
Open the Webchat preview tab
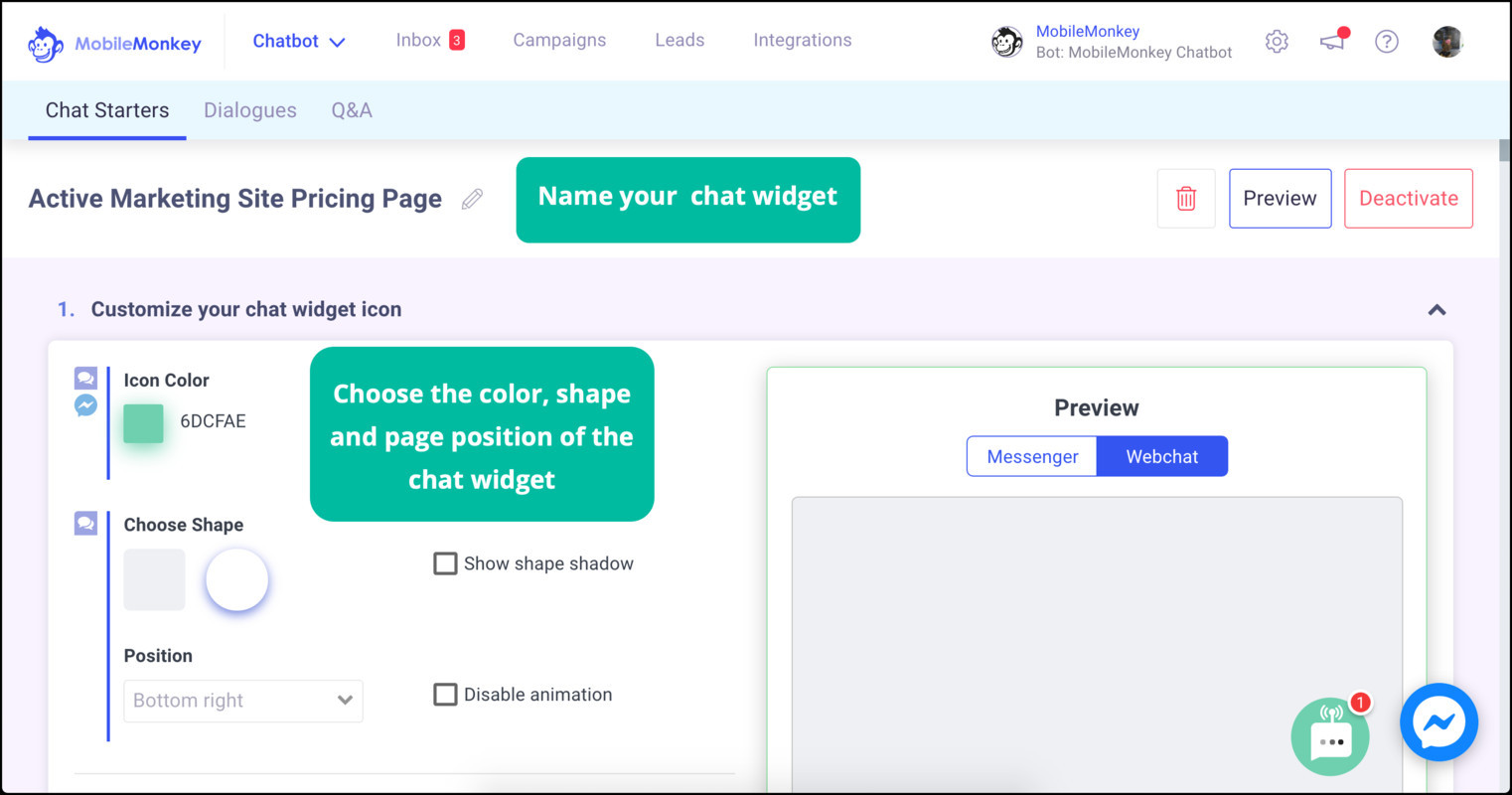pos(1162,455)
